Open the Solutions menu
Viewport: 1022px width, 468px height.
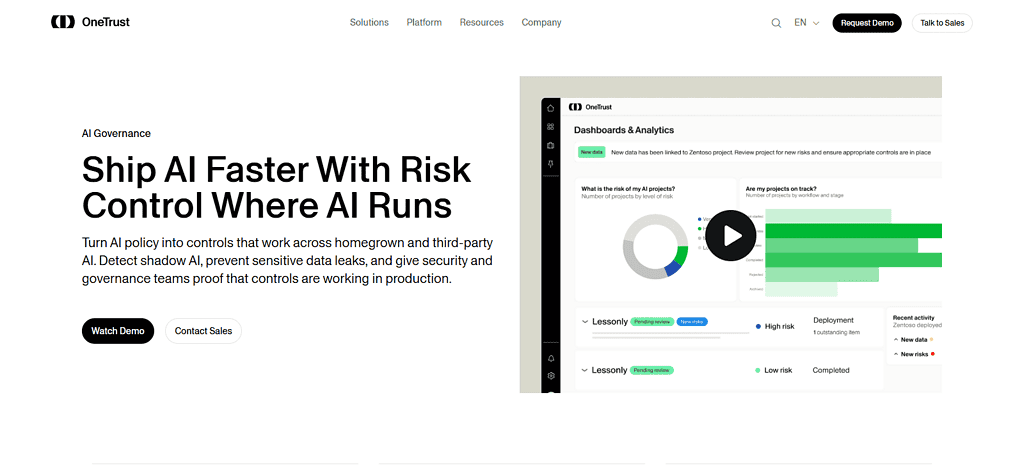click(369, 22)
